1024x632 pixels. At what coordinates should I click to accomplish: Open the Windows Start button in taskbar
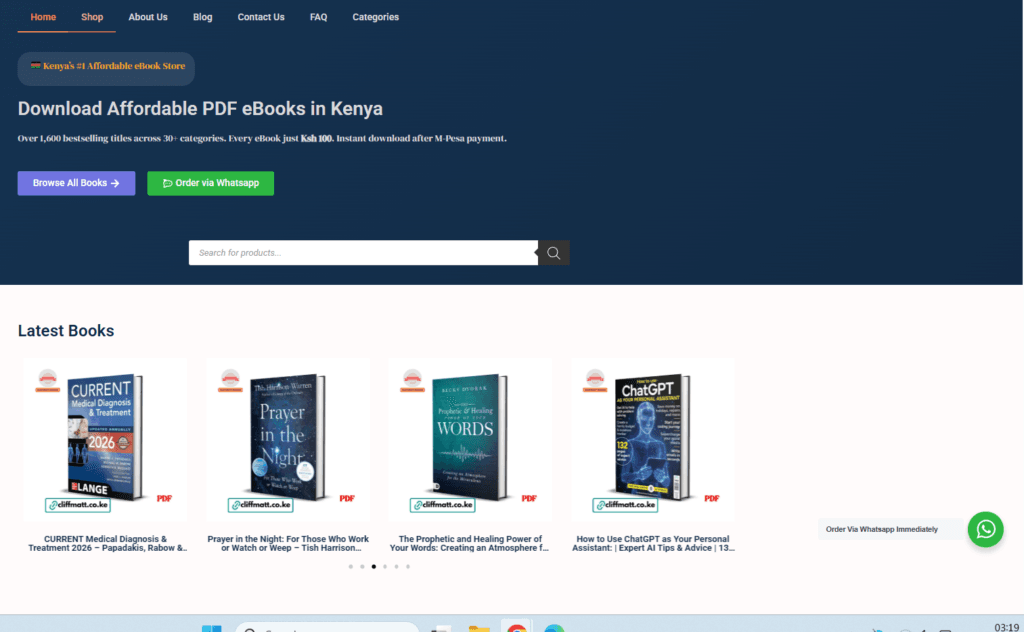(x=211, y=627)
